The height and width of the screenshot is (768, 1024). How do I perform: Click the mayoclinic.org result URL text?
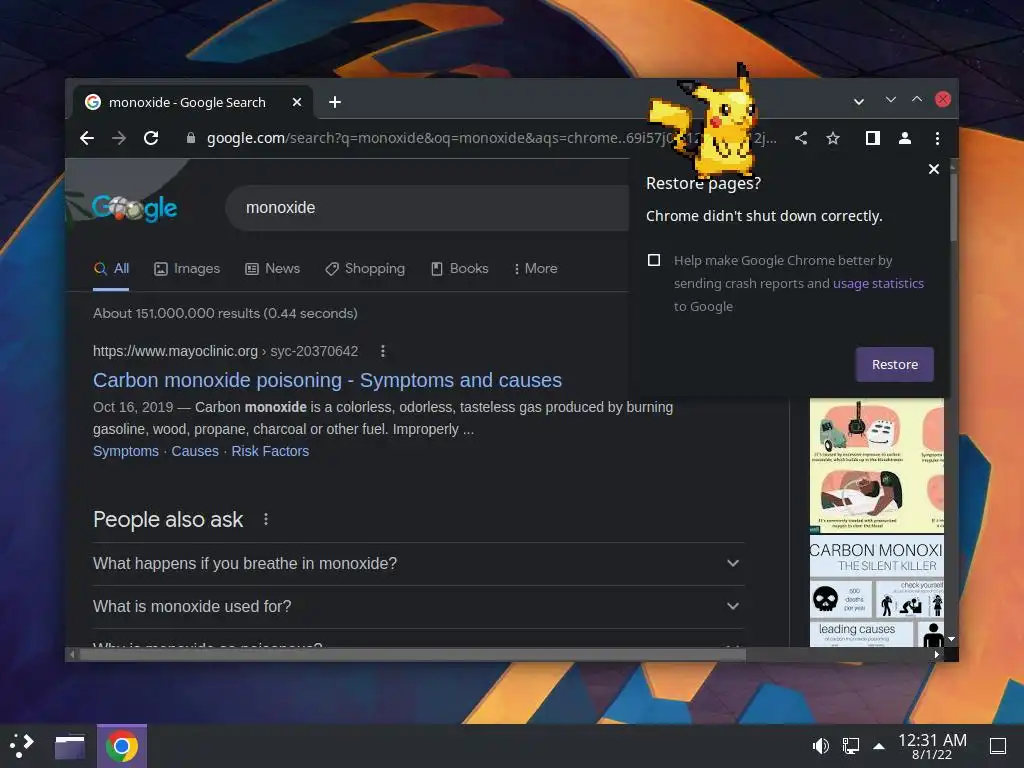click(225, 351)
